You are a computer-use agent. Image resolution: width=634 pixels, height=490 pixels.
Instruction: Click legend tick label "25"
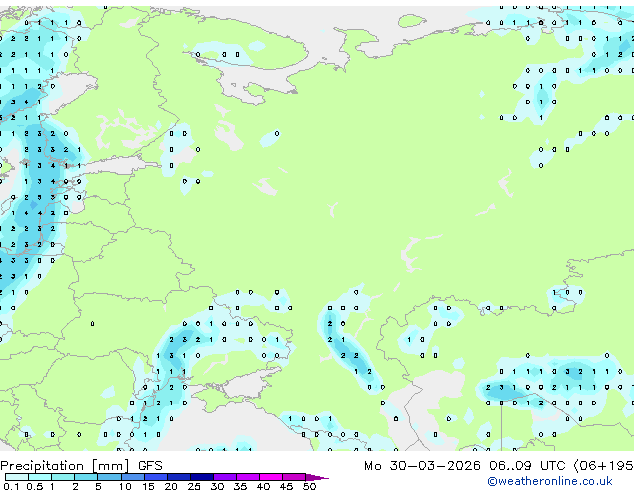[x=194, y=486]
